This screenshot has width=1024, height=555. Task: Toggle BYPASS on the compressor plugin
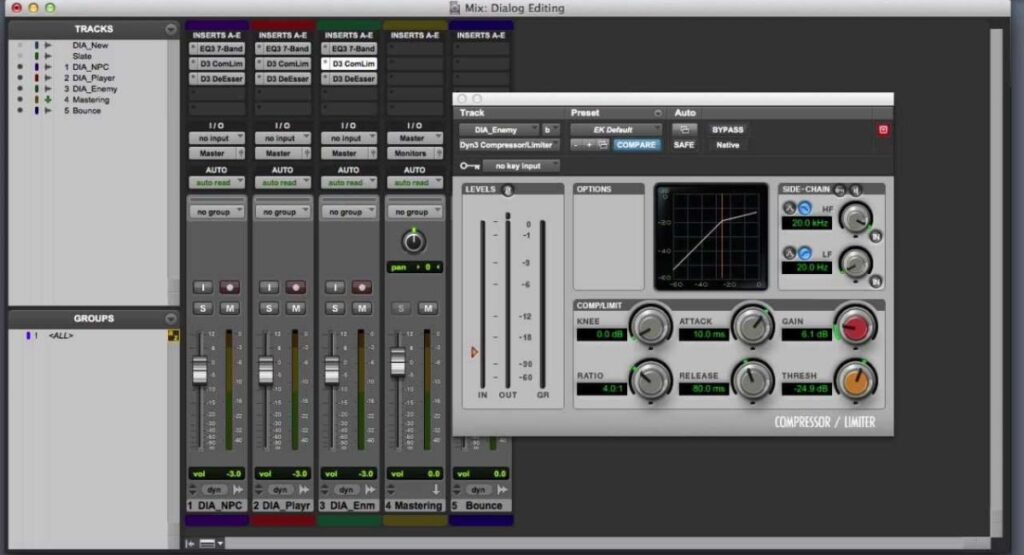[727, 130]
